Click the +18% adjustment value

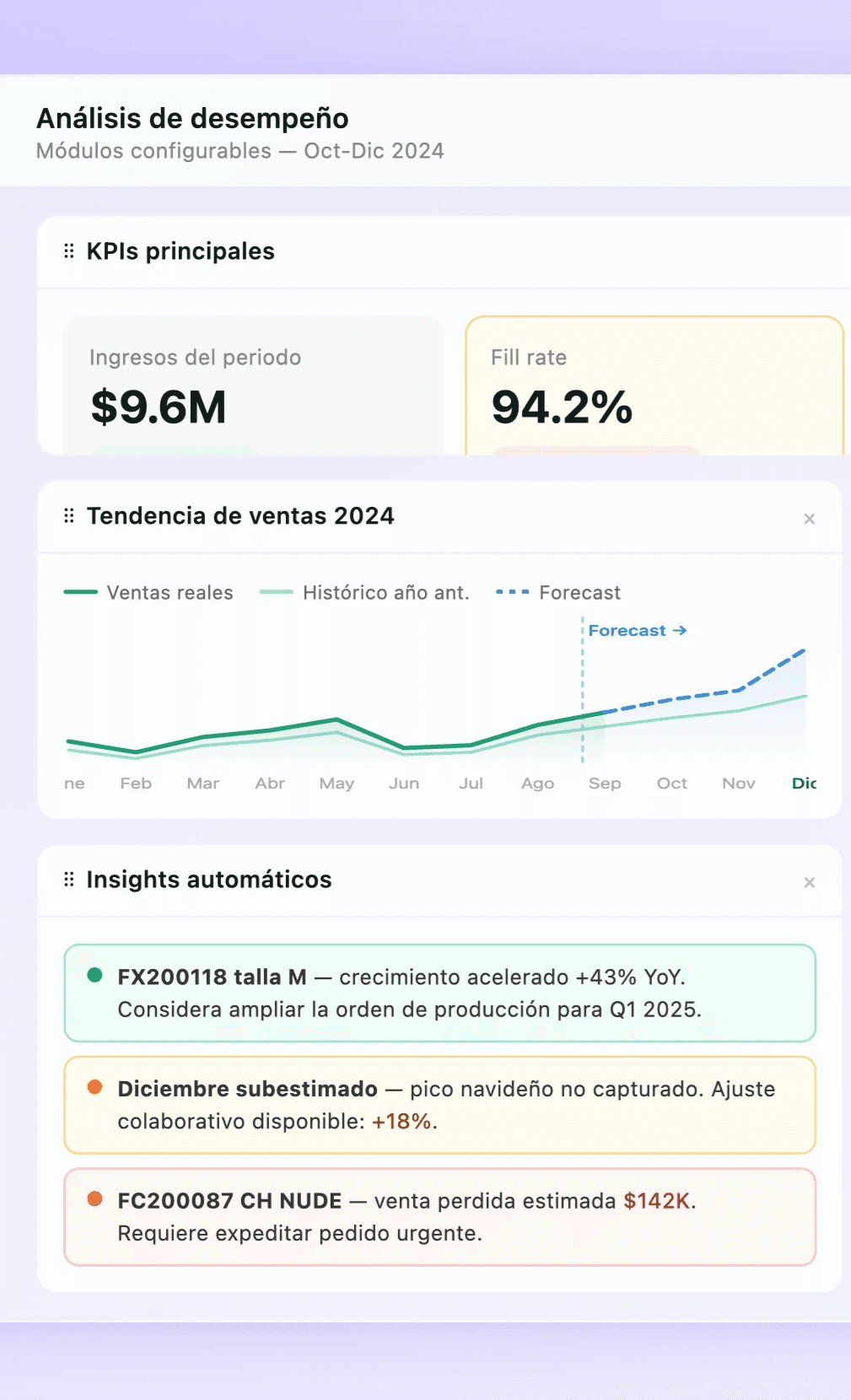pos(401,1122)
